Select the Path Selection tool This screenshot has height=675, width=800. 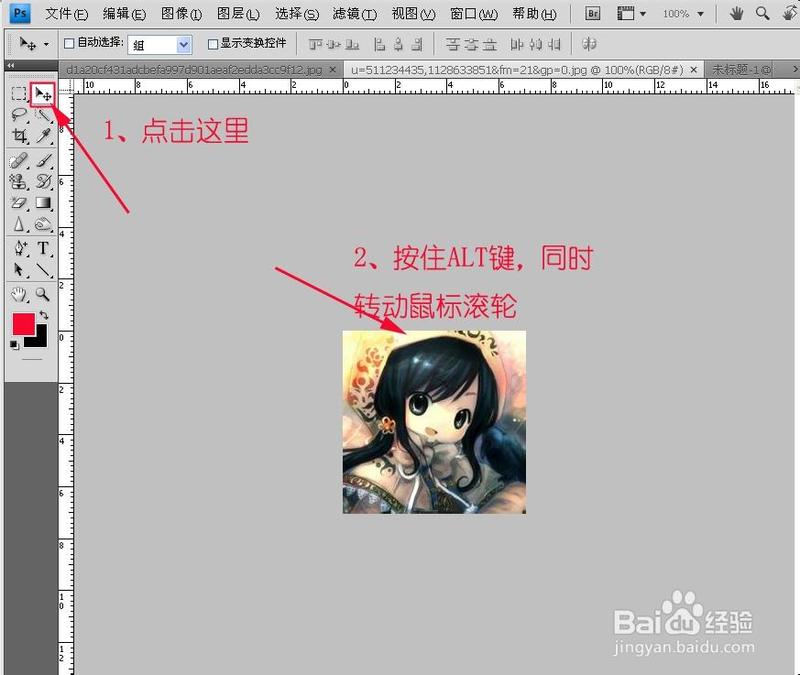[19, 269]
